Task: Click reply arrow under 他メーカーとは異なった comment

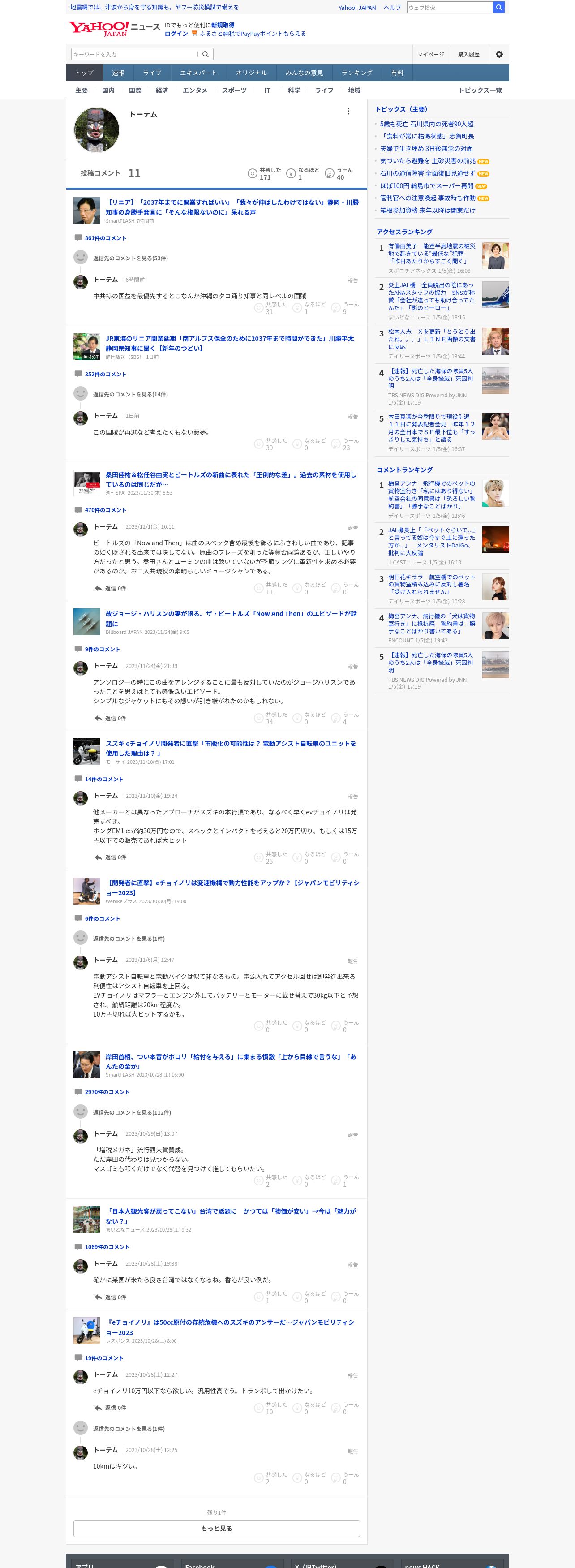Action: click(98, 857)
